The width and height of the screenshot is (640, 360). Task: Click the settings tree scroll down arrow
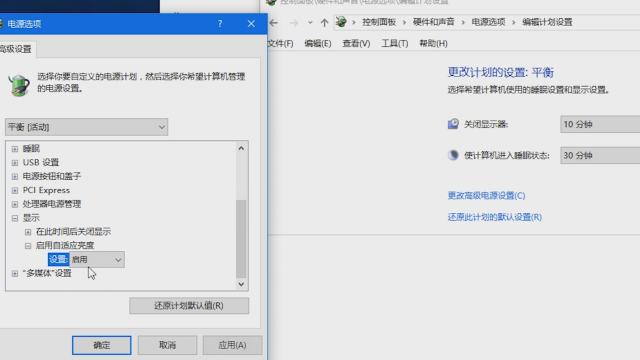(241, 284)
